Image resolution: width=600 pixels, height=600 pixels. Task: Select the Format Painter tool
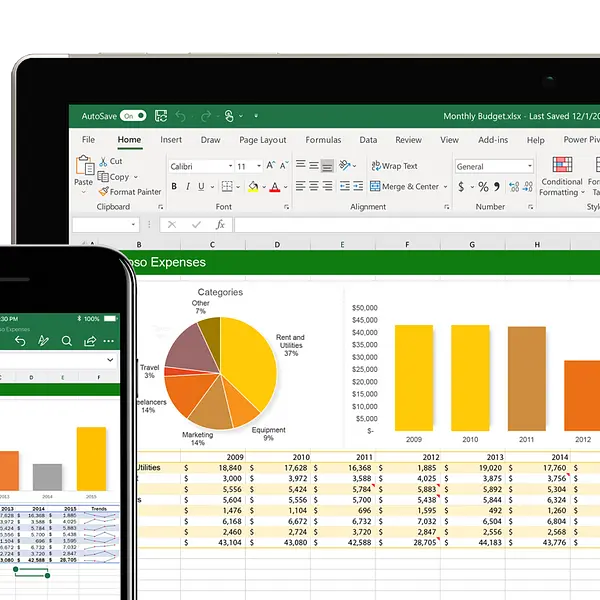point(130,192)
